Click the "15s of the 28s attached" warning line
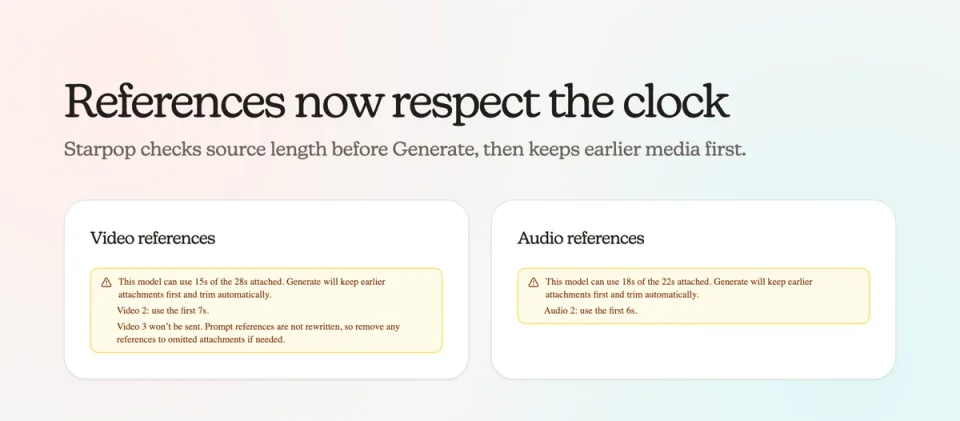Image resolution: width=960 pixels, height=421 pixels. [x=260, y=288]
